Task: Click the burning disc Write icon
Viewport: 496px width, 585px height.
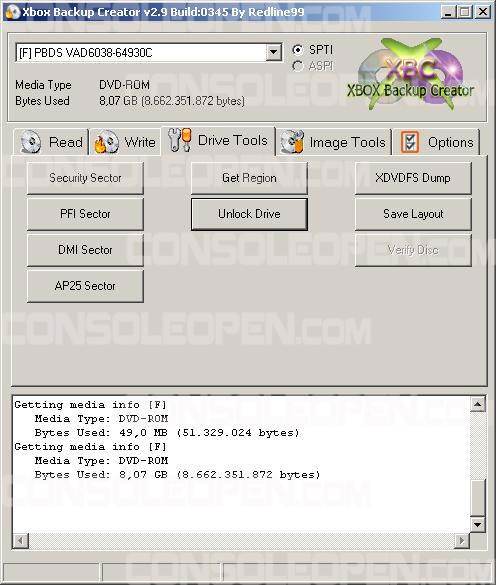Action: [106, 142]
